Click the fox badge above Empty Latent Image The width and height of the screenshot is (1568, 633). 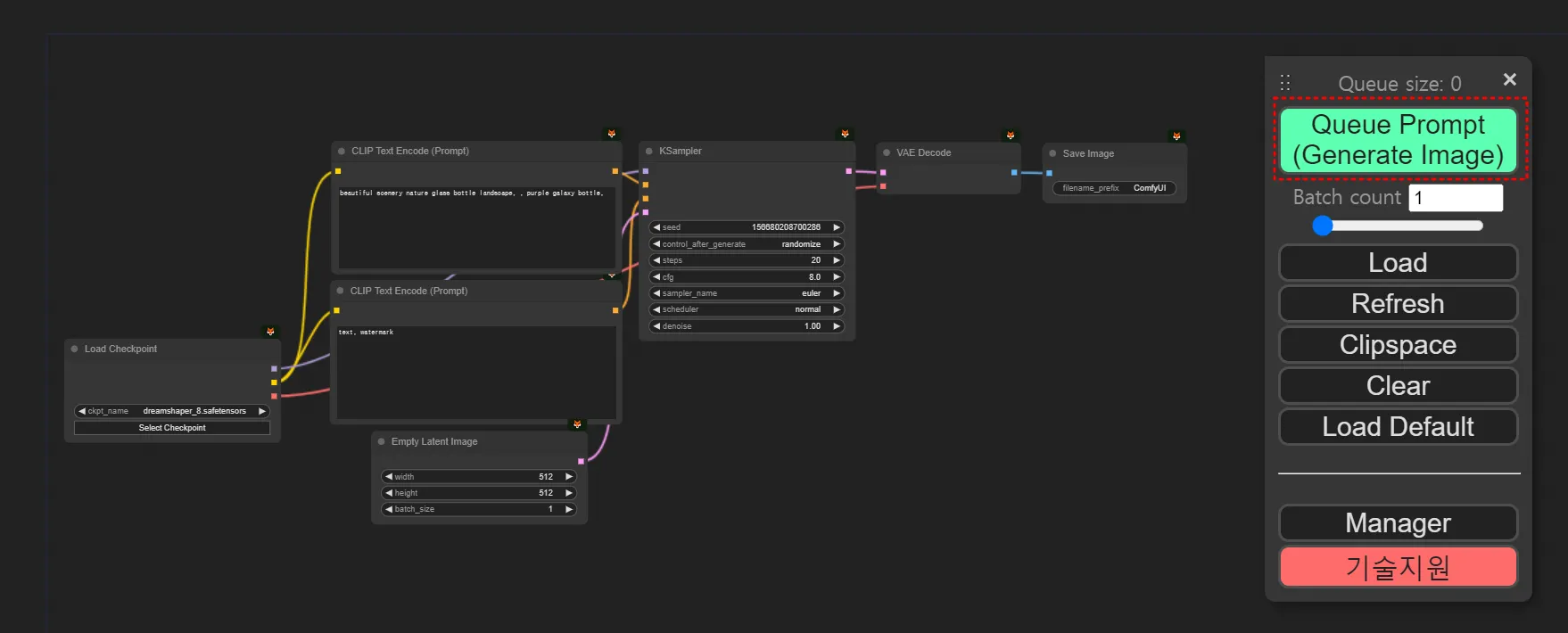coord(577,424)
